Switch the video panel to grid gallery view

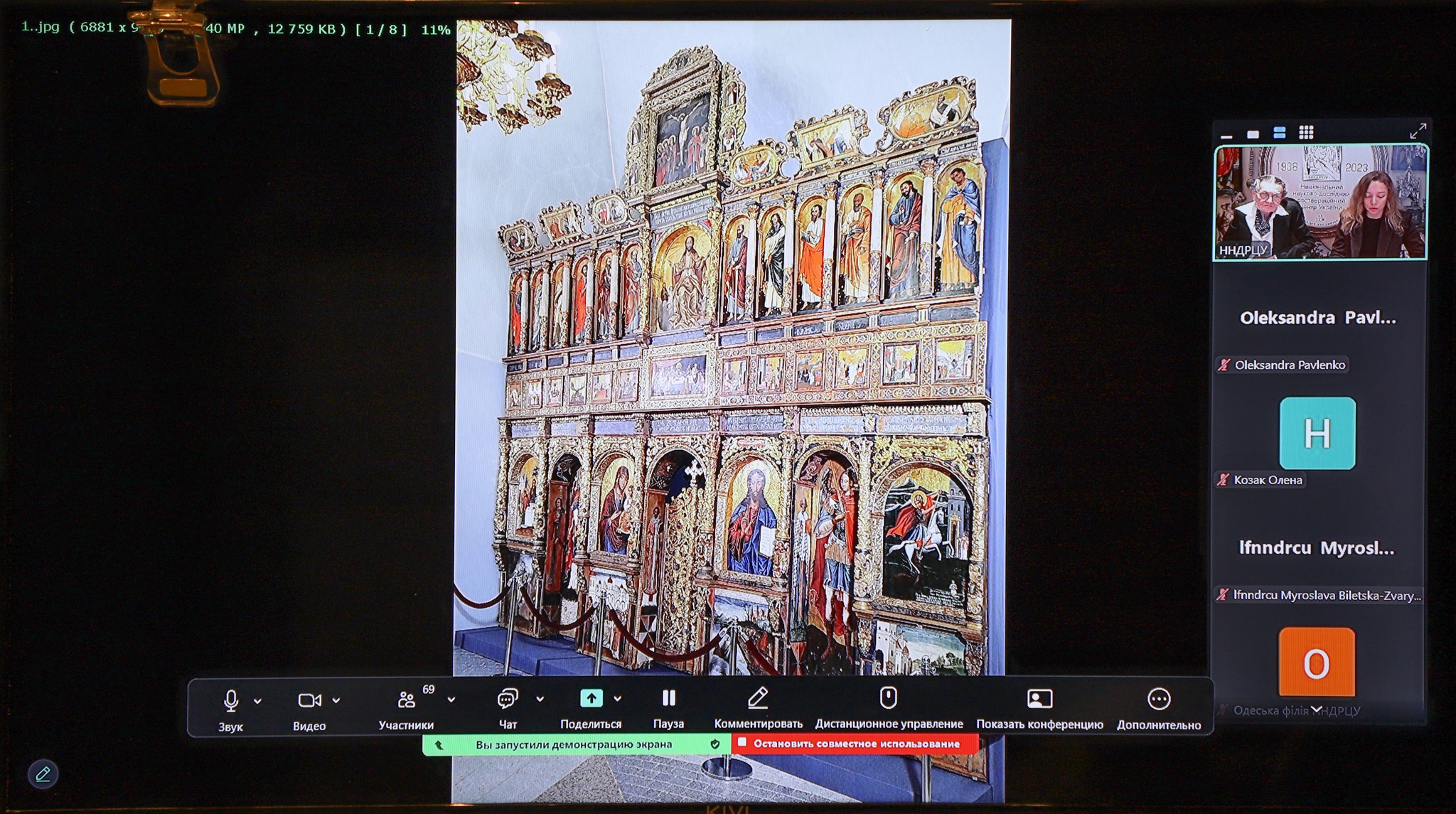point(1306,132)
